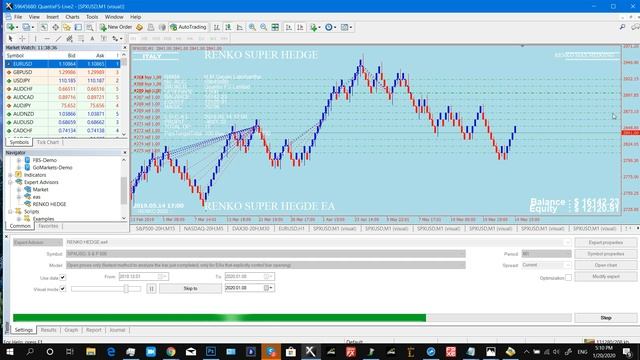Click the Tile Windows grid icon
The height and width of the screenshot is (360, 640).
pos(275,27)
